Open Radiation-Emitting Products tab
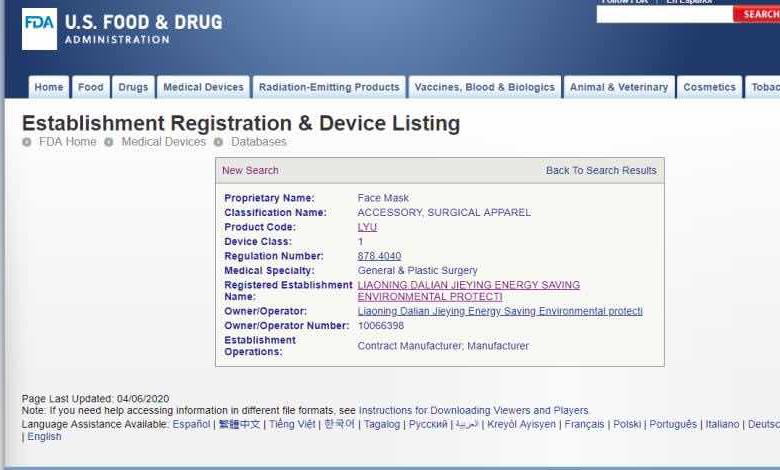The height and width of the screenshot is (470, 780). 329,87
